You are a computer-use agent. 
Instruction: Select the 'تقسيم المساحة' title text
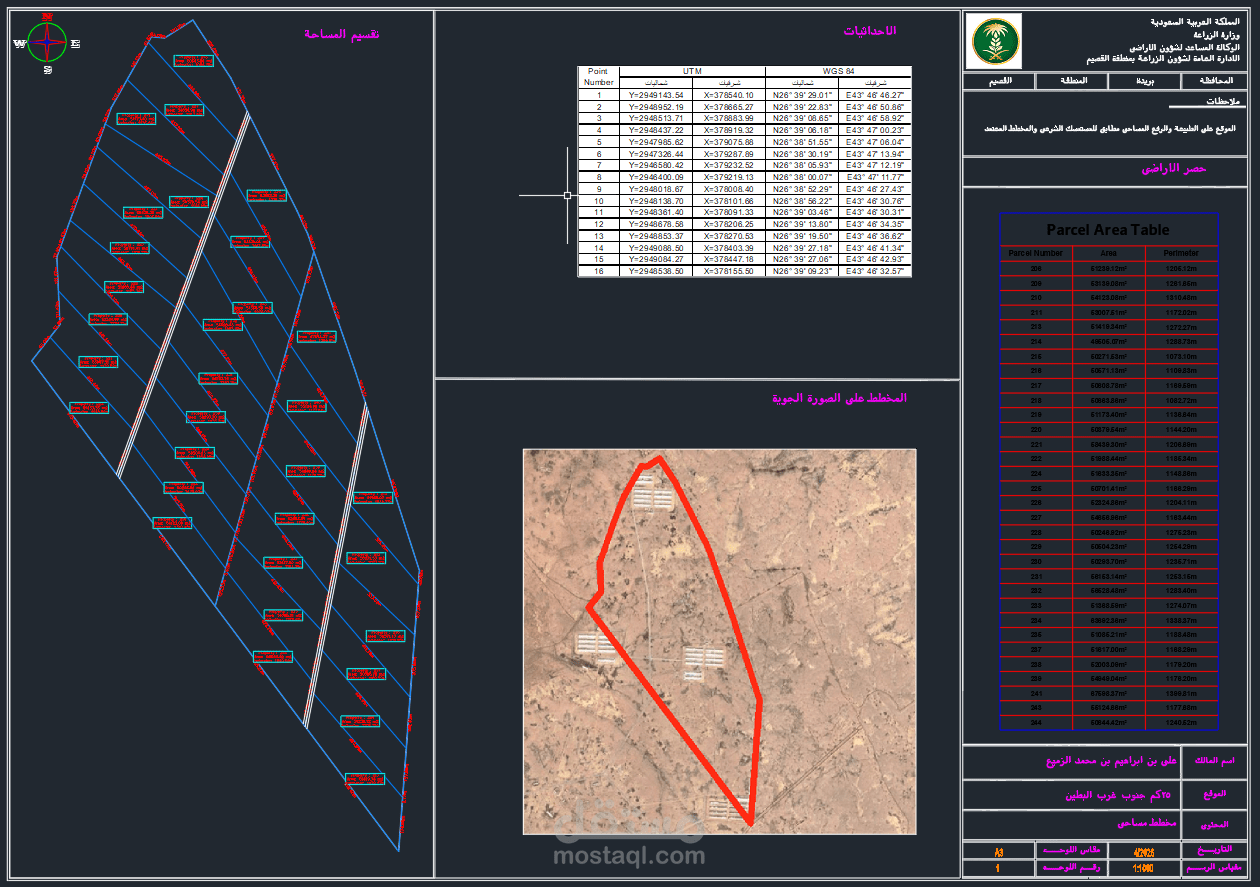342,34
